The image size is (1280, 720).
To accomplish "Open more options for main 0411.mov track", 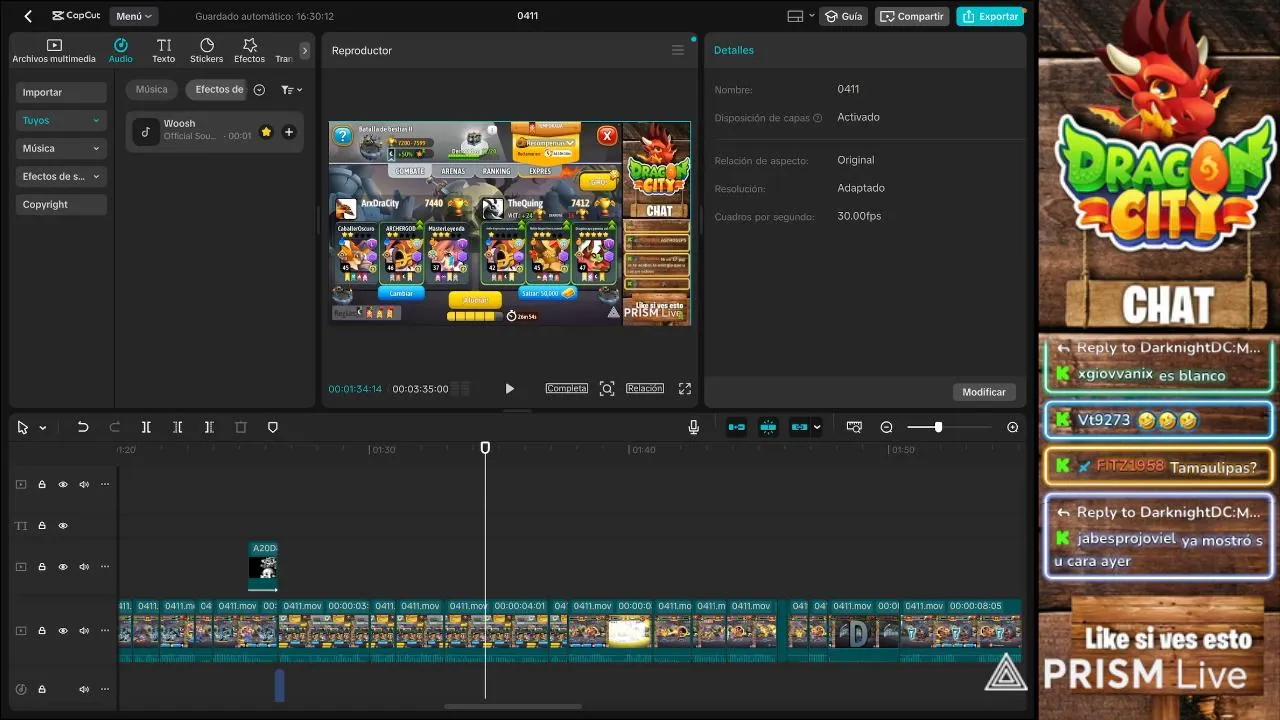I will pyautogui.click(x=105, y=631).
